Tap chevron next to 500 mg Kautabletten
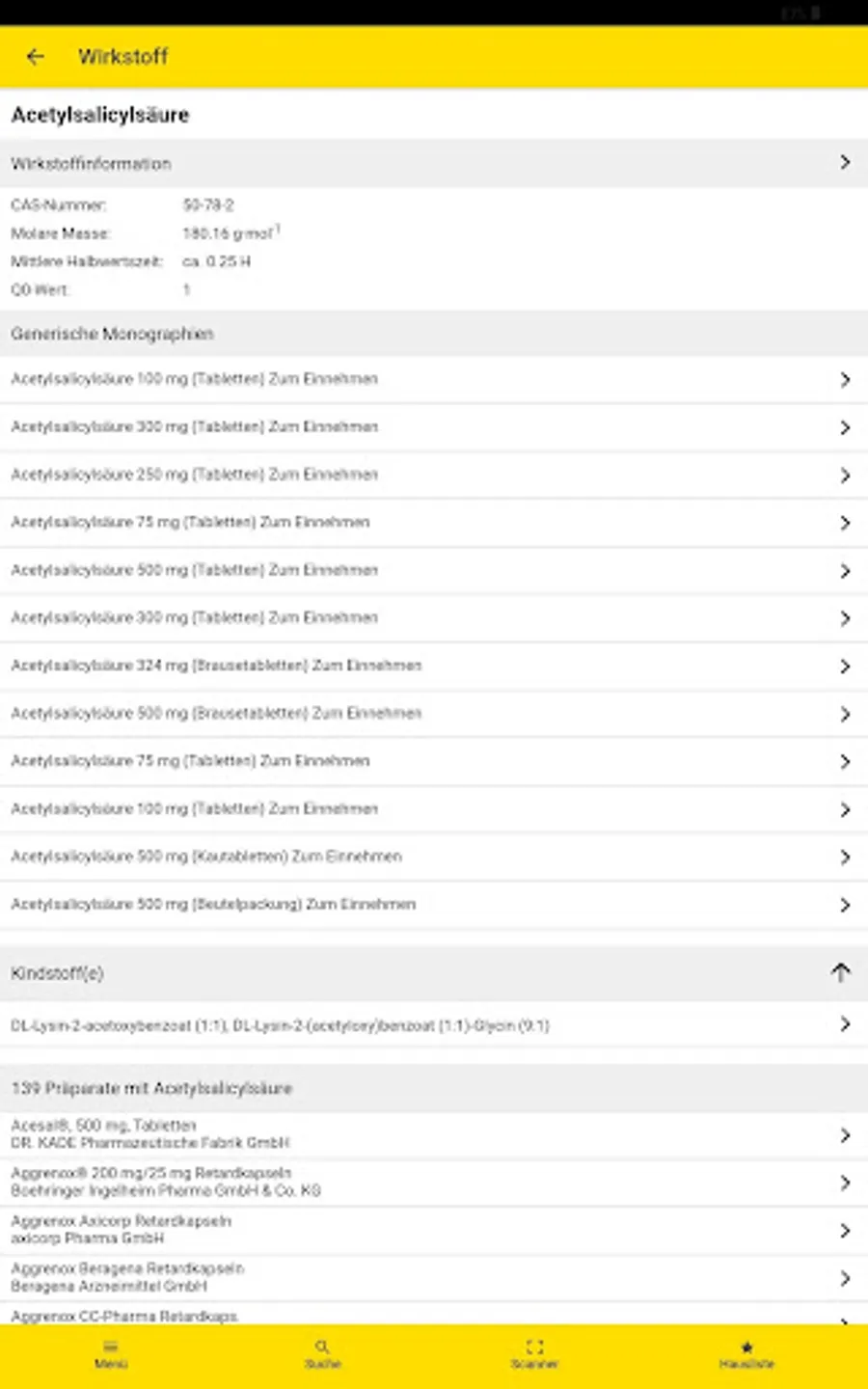This screenshot has width=868, height=1389. [845, 858]
